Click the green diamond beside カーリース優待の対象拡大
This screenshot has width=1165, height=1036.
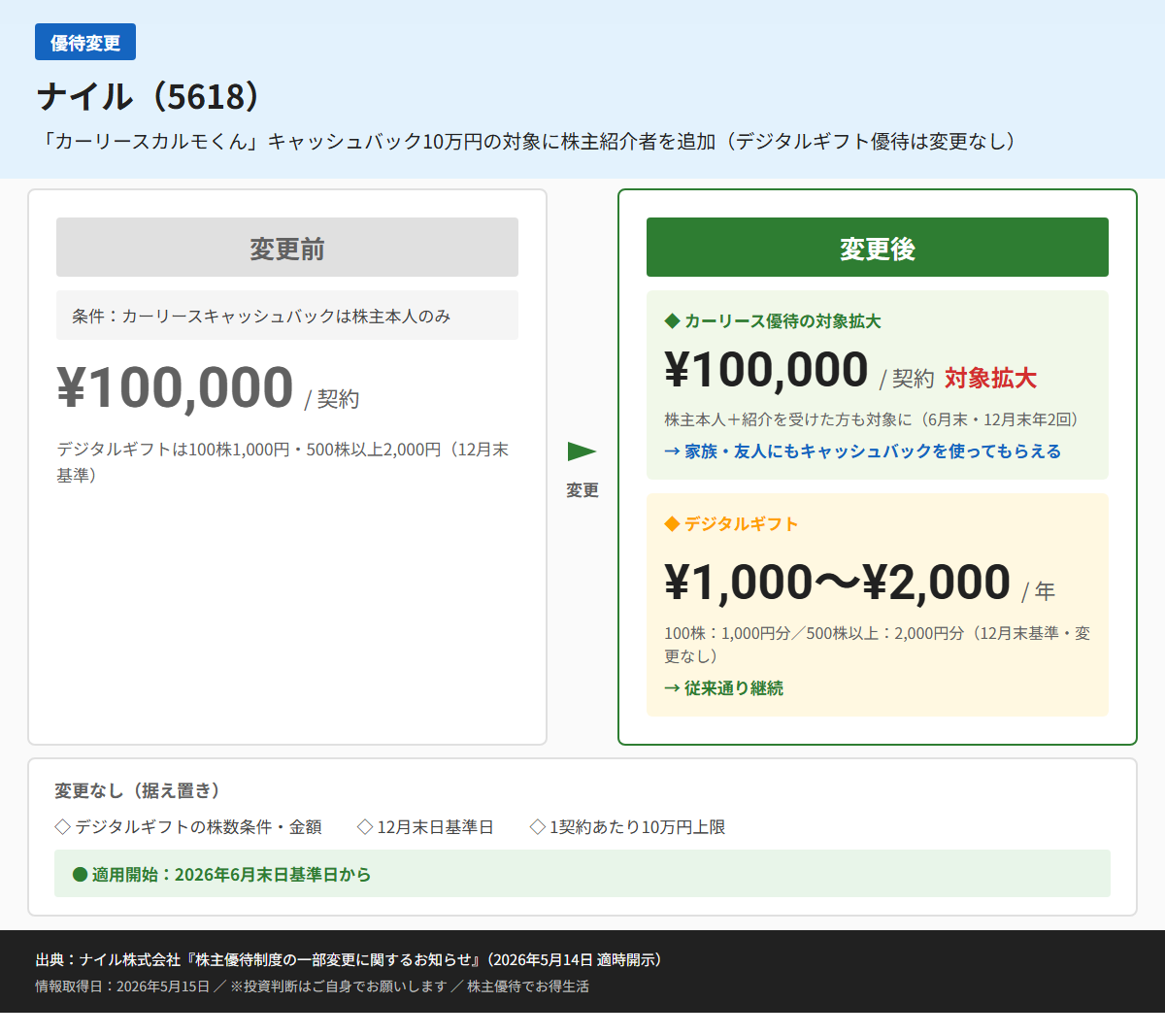(x=672, y=320)
